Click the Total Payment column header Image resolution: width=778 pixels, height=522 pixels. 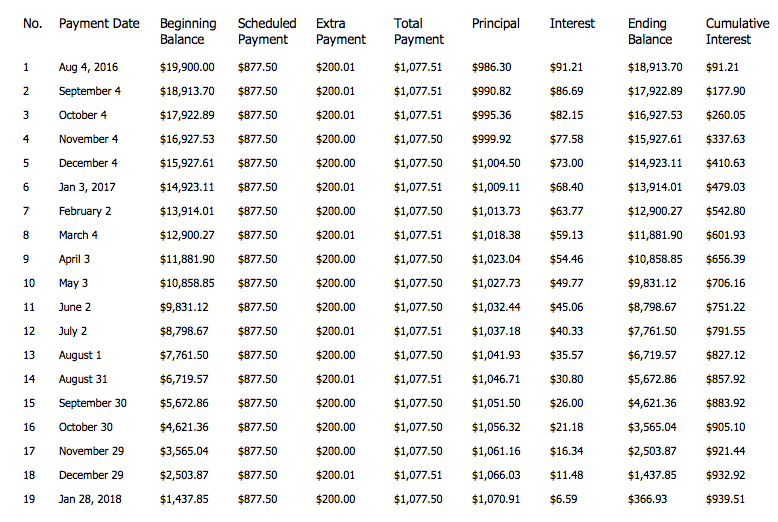[x=419, y=31]
